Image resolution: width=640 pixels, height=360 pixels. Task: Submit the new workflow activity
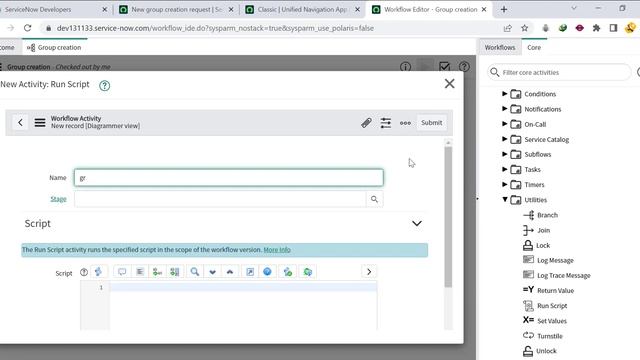point(431,122)
